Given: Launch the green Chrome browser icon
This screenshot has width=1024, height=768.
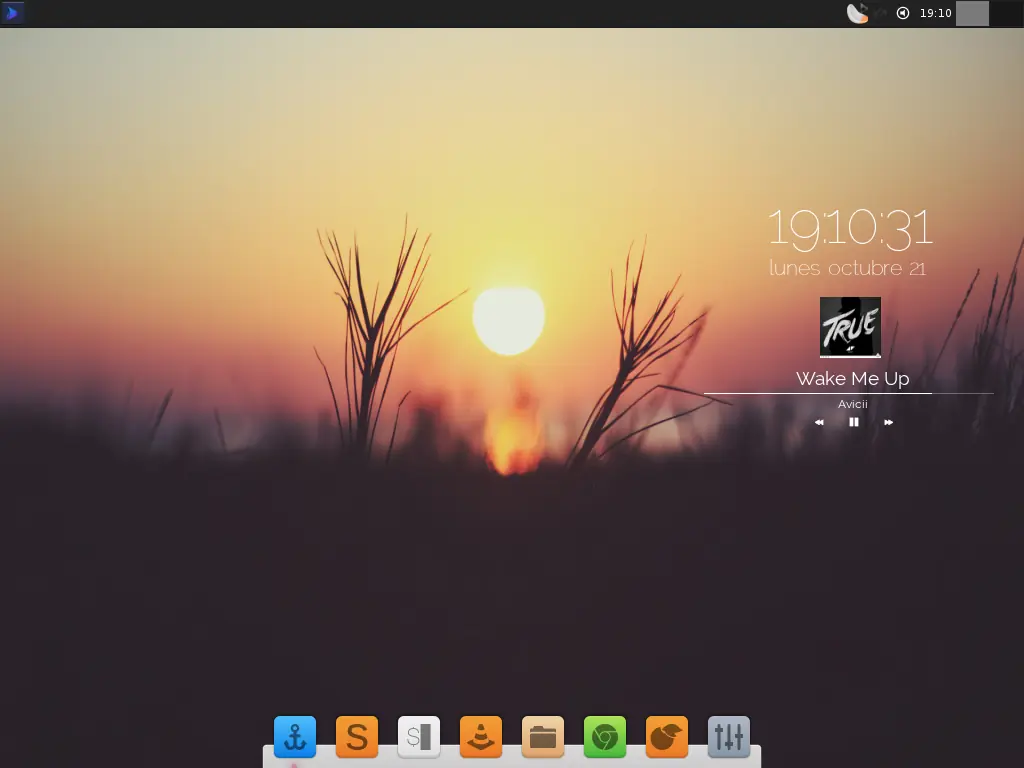Looking at the screenshot, I should pyautogui.click(x=605, y=737).
